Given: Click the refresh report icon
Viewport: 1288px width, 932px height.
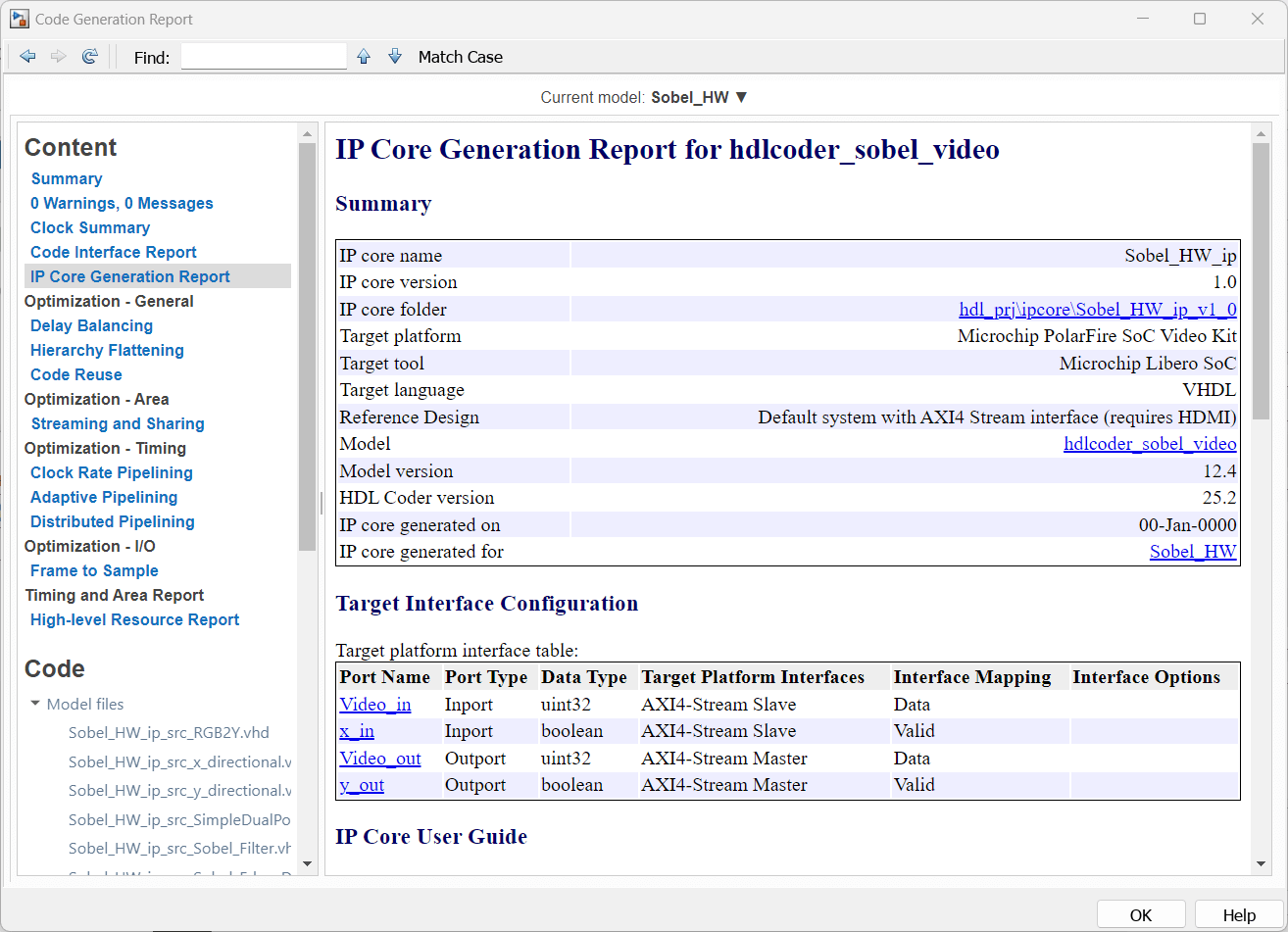Looking at the screenshot, I should pos(89,57).
